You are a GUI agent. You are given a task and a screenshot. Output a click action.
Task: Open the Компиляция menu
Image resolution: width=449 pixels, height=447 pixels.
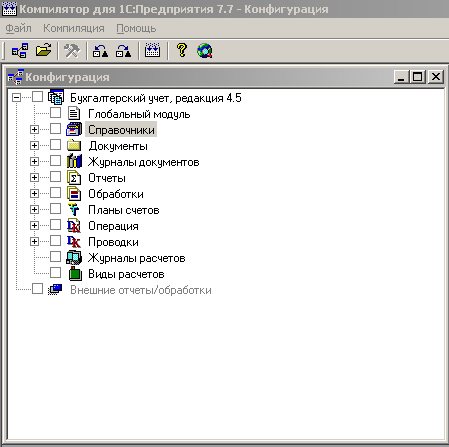pyautogui.click(x=74, y=28)
